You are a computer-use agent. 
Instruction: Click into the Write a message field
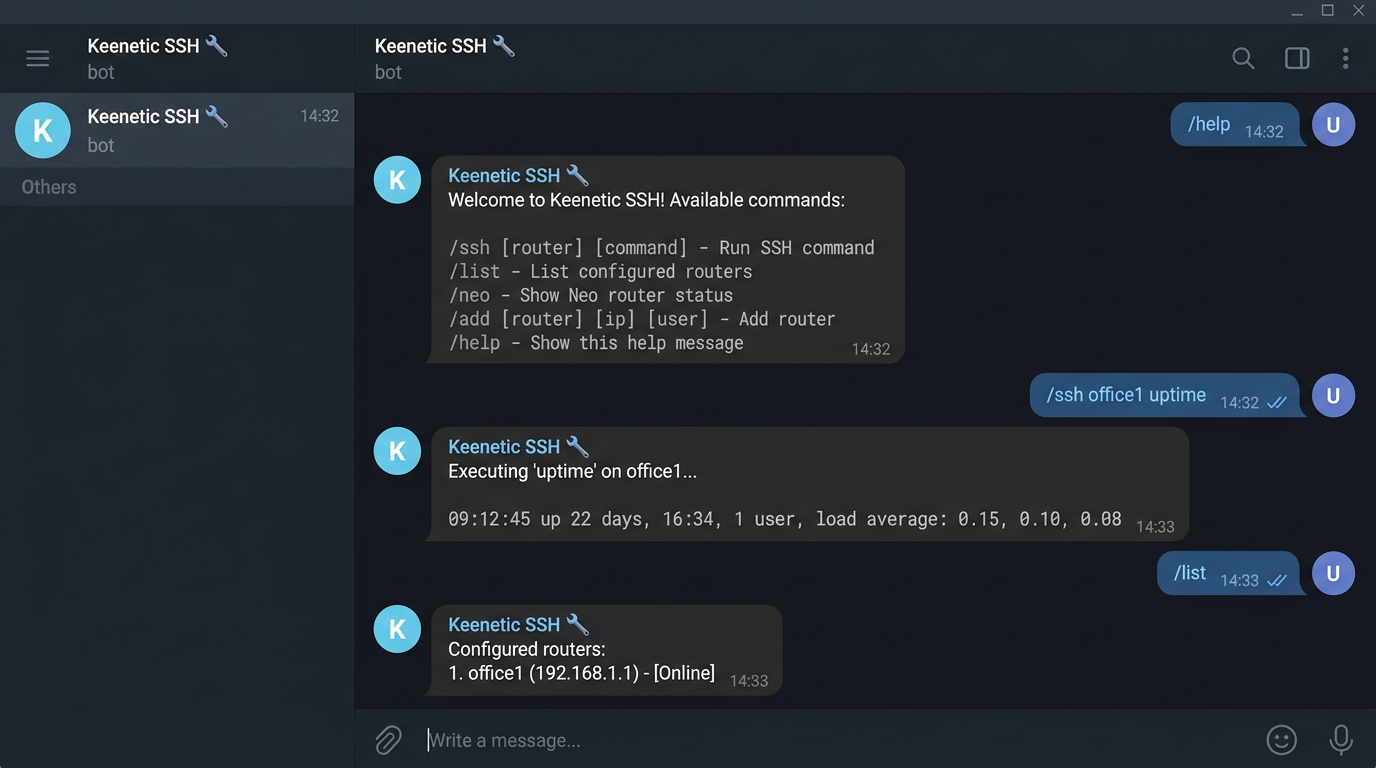835,740
